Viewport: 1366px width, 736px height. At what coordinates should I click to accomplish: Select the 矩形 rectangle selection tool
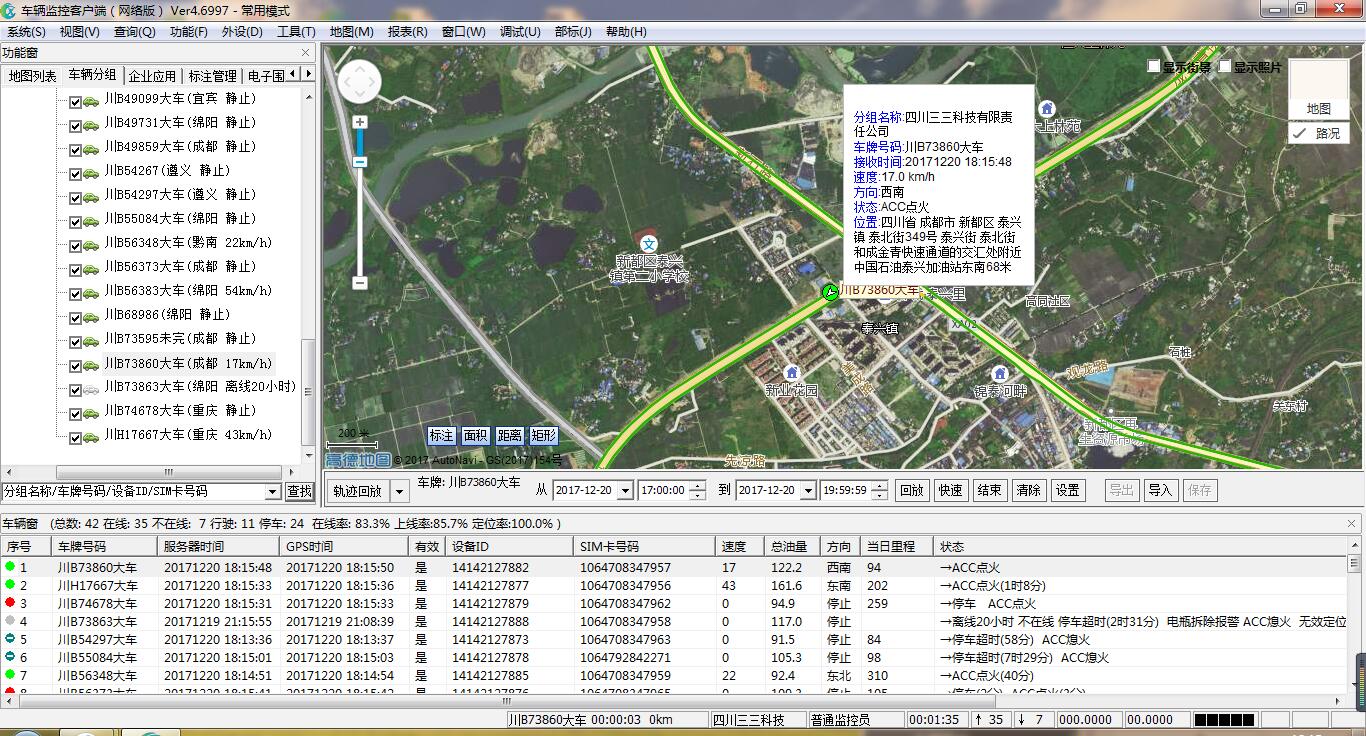(x=543, y=436)
